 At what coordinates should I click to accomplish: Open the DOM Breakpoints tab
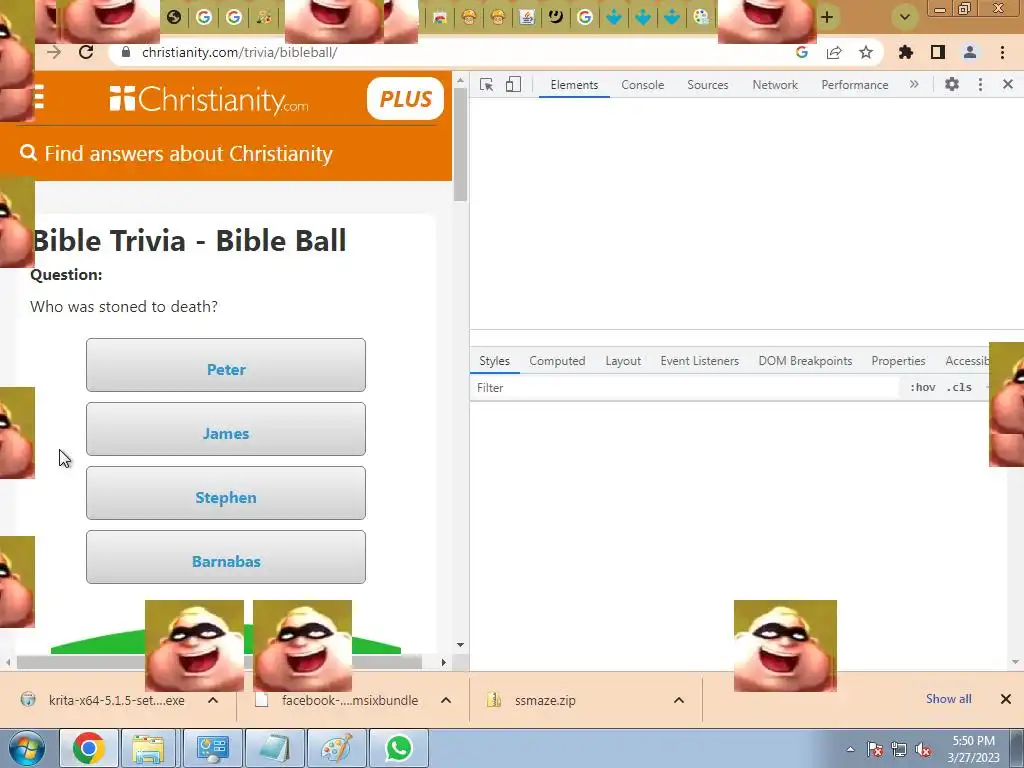805,361
